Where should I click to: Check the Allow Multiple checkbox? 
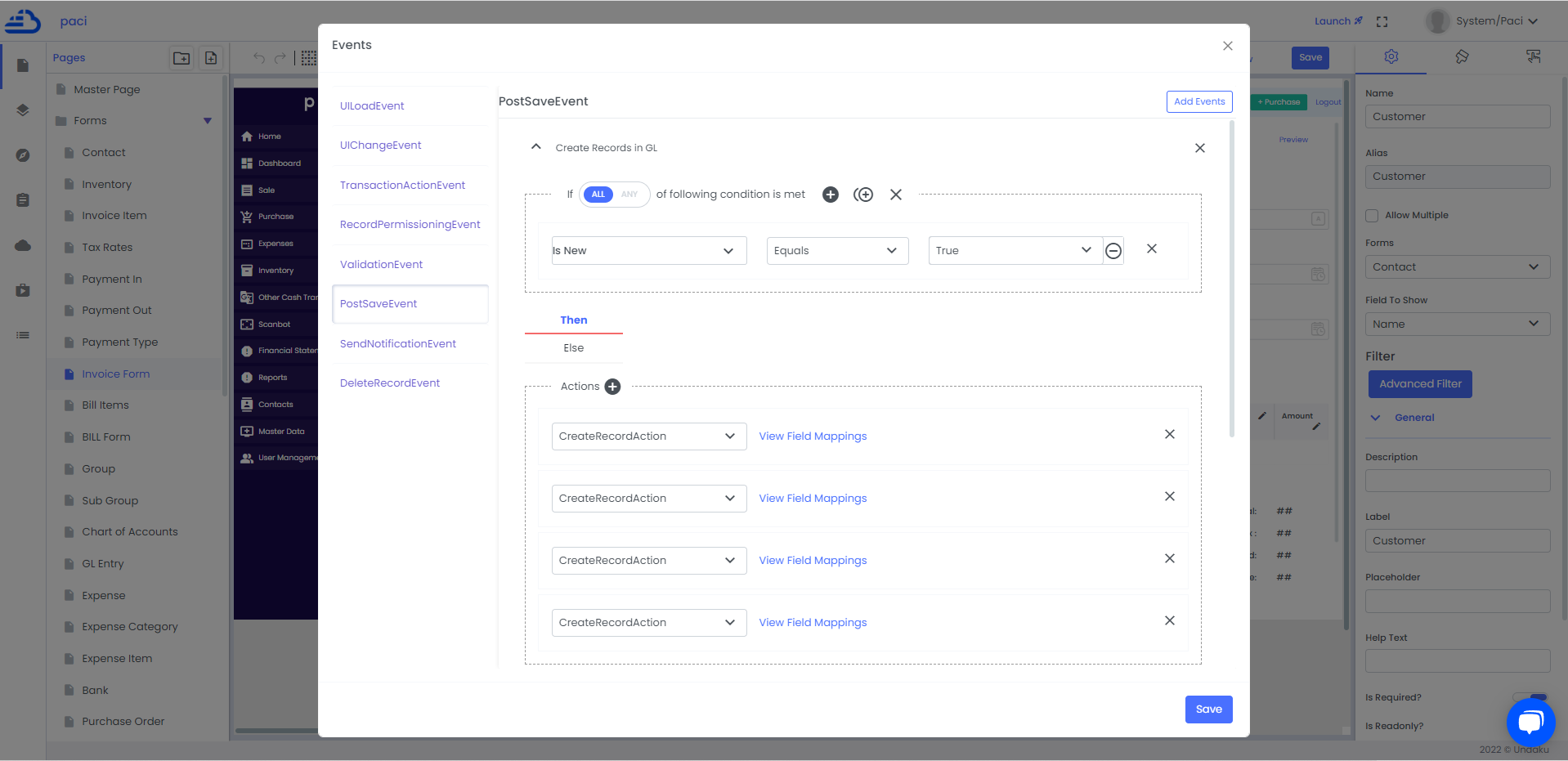(1372, 216)
